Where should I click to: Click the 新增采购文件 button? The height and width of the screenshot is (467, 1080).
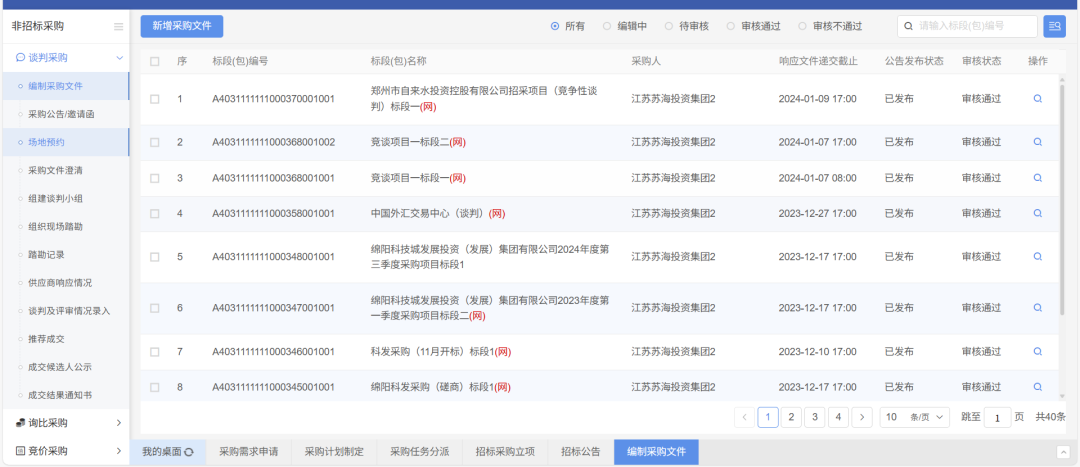point(182,26)
